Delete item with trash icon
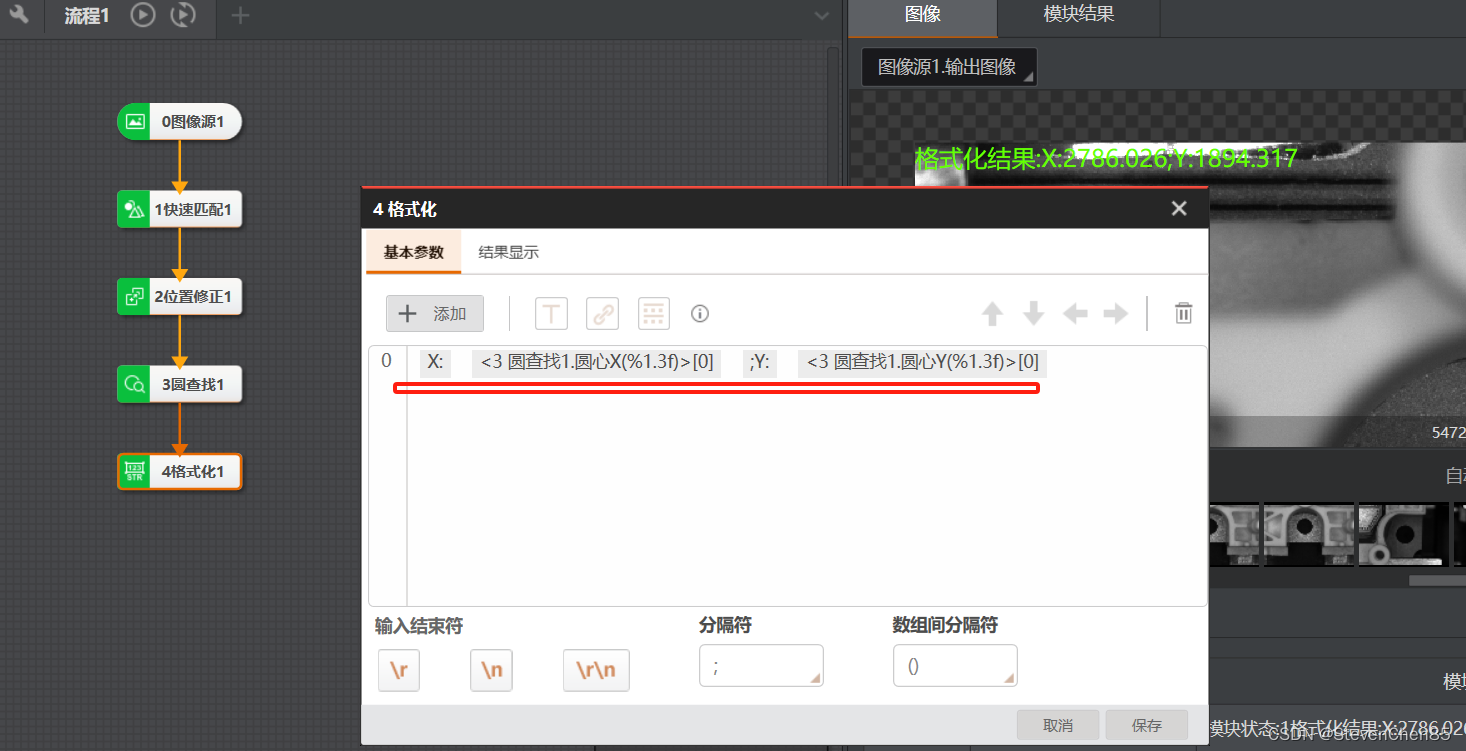The width and height of the screenshot is (1466, 751). point(1183,313)
